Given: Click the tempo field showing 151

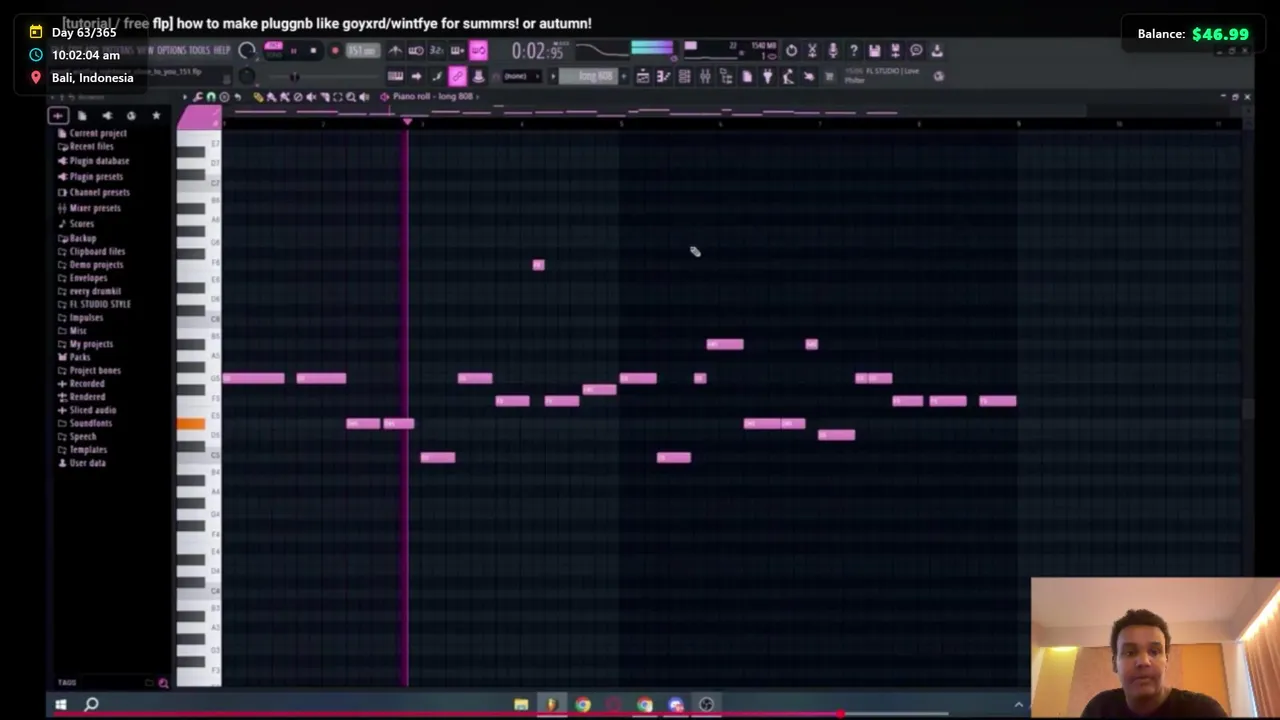Looking at the screenshot, I should pos(363,50).
